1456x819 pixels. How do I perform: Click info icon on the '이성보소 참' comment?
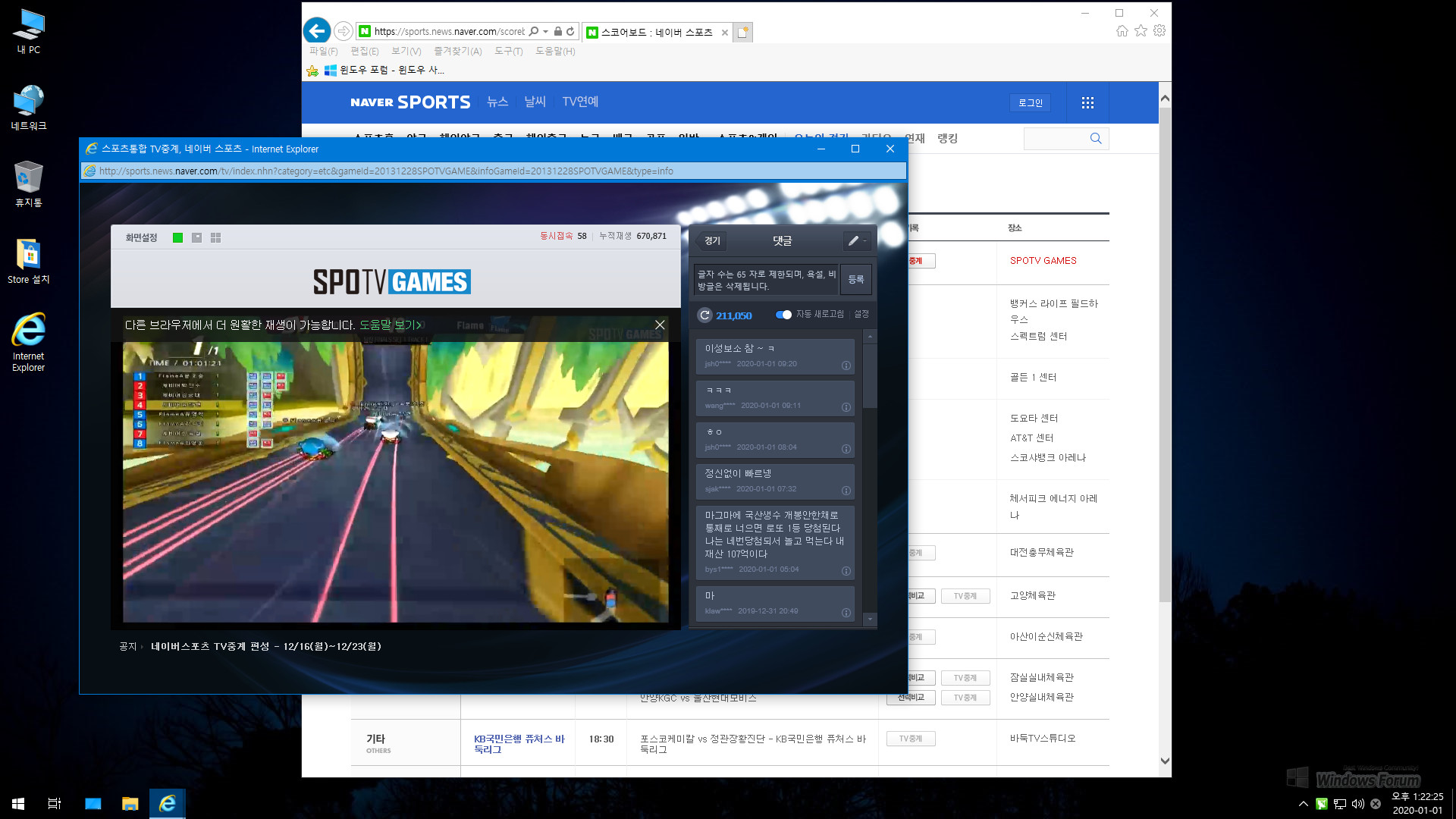846,366
